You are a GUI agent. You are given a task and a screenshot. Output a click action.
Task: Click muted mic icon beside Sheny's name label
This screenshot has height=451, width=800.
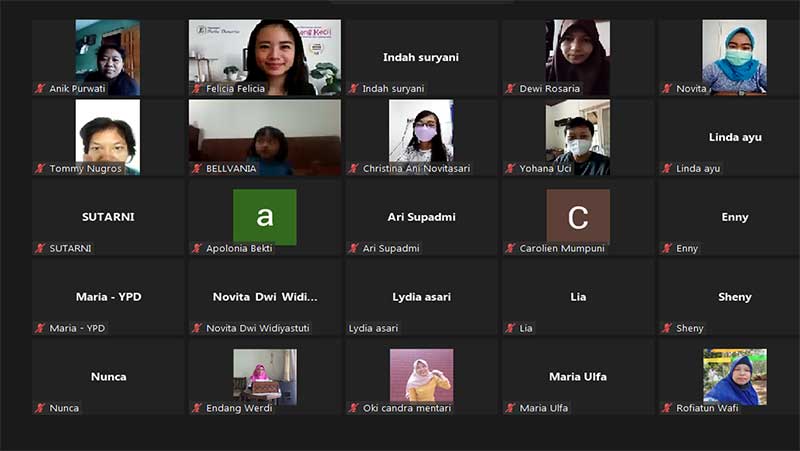[x=667, y=328]
